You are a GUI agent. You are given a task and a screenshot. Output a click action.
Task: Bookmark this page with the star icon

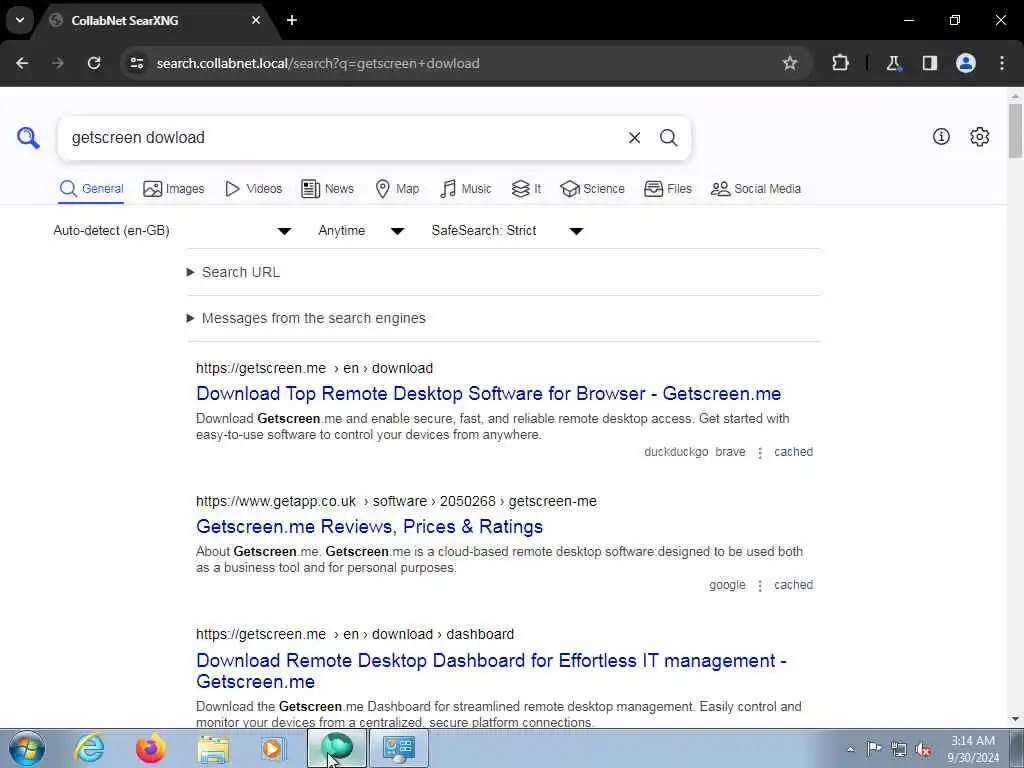coord(790,63)
